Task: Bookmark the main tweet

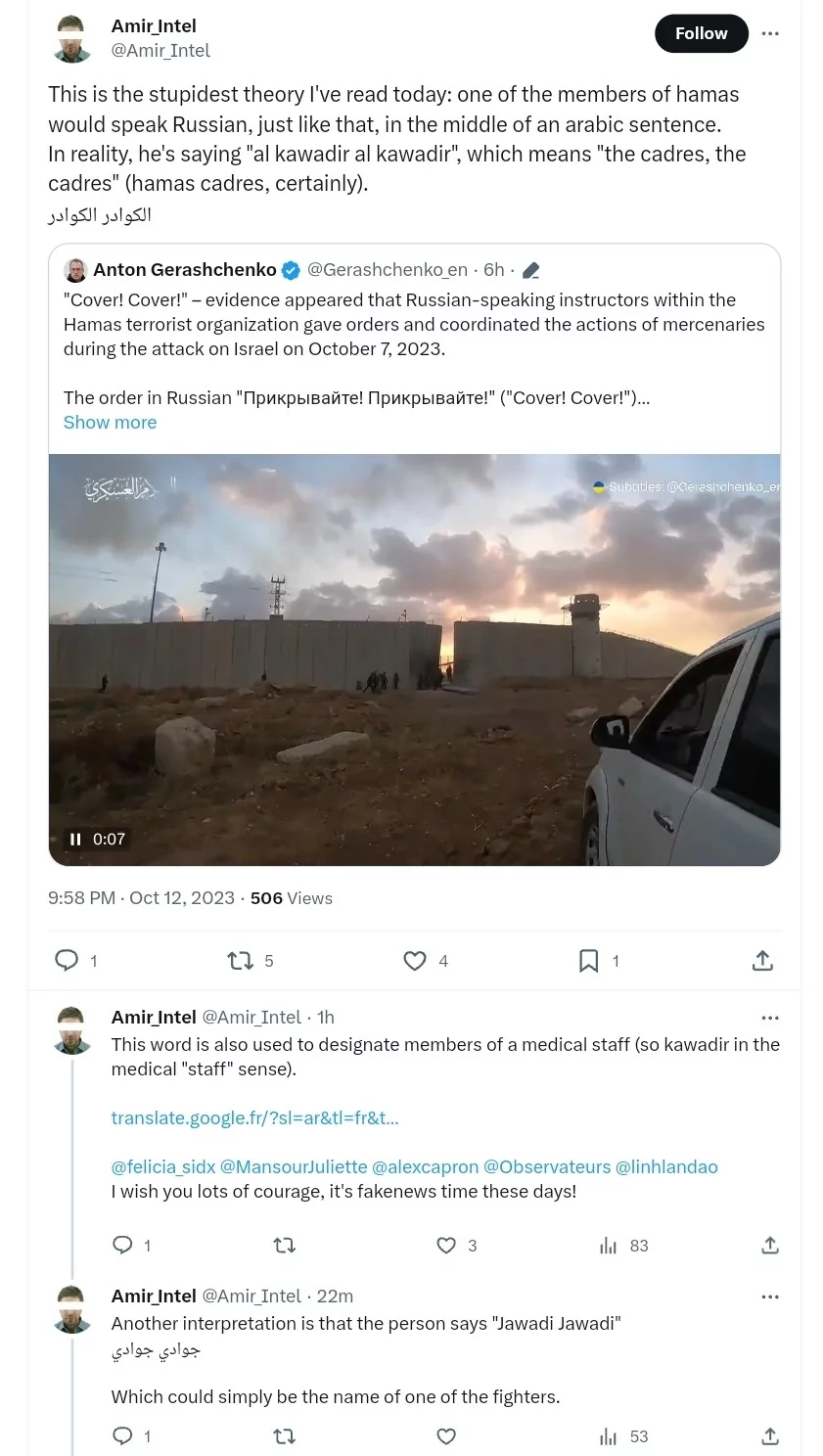Action: [588, 961]
